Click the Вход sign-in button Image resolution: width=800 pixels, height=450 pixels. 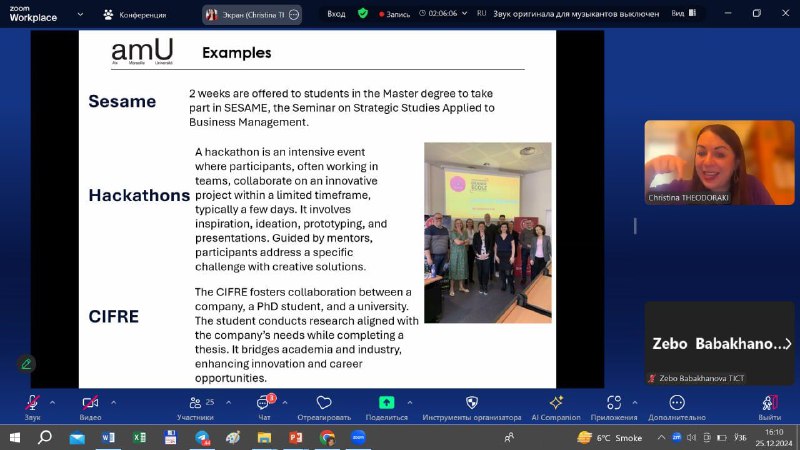(x=336, y=14)
